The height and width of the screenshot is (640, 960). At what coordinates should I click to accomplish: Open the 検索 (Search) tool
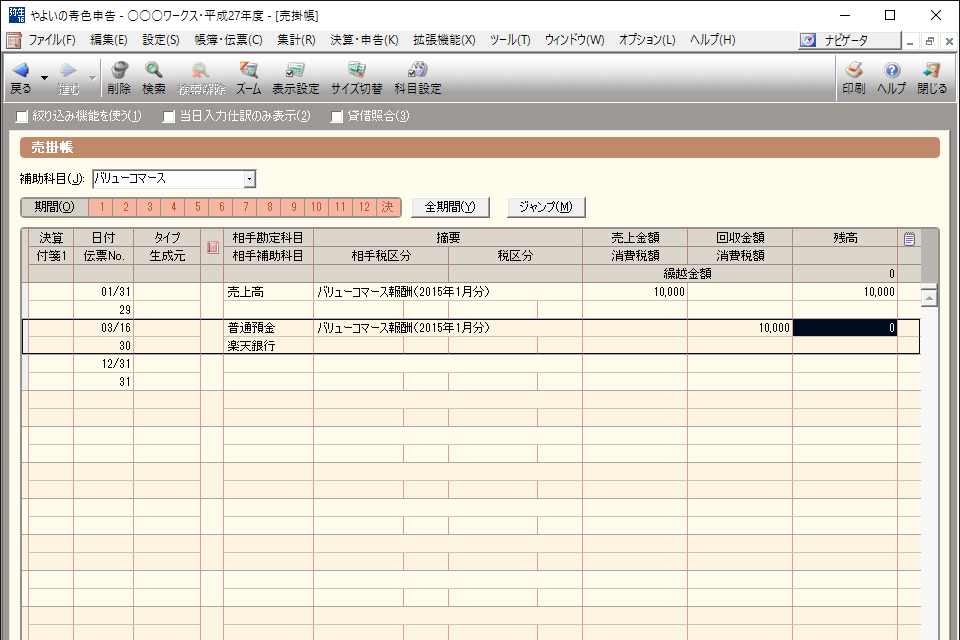[x=154, y=78]
